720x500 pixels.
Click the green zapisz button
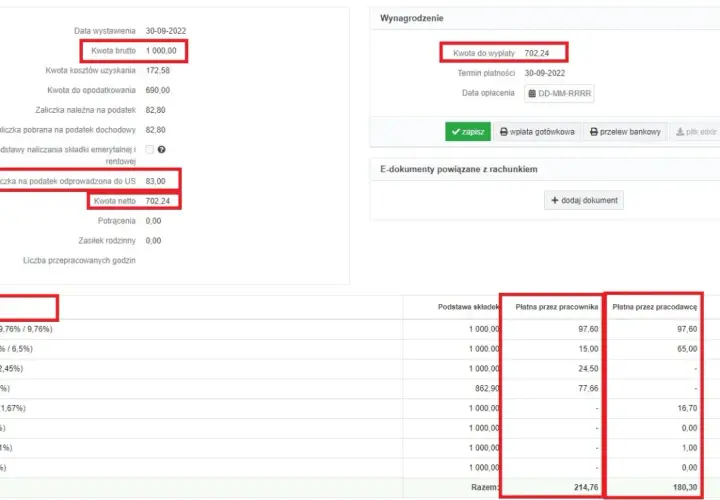(467, 132)
